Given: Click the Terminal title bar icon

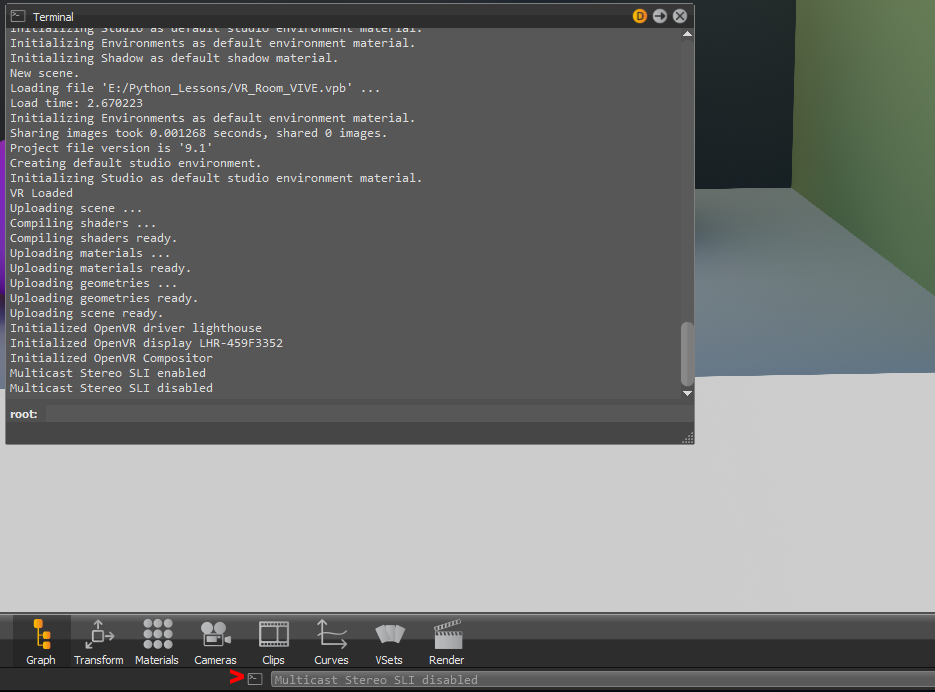Looking at the screenshot, I should pos(18,16).
